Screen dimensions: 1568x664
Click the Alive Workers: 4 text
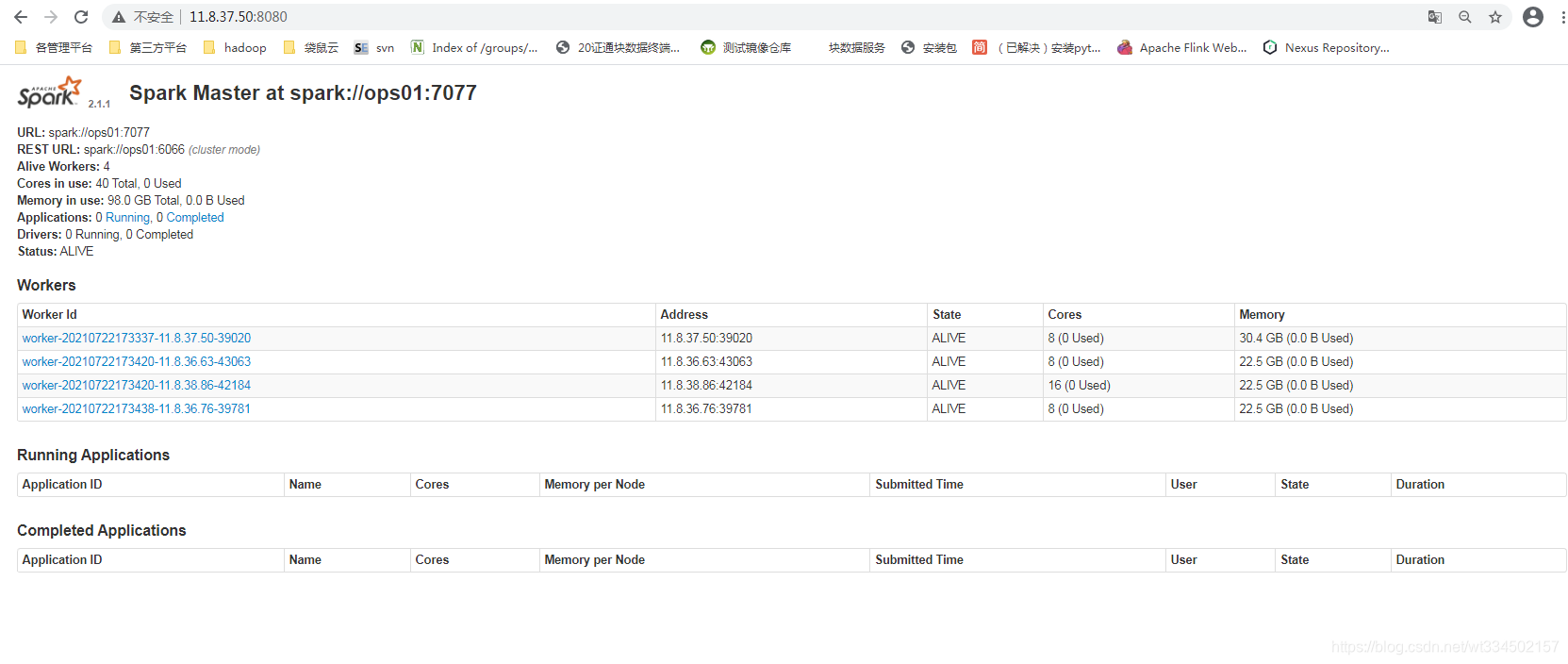pyautogui.click(x=63, y=166)
